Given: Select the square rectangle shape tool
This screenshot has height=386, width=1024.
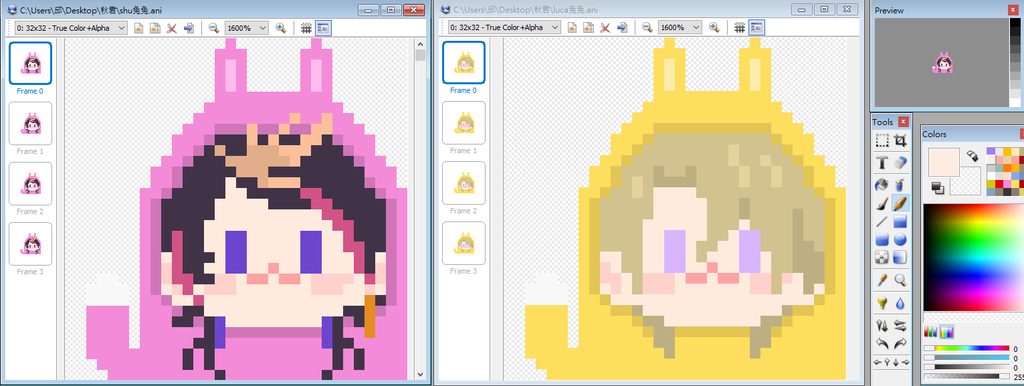Looking at the screenshot, I should tap(900, 221).
